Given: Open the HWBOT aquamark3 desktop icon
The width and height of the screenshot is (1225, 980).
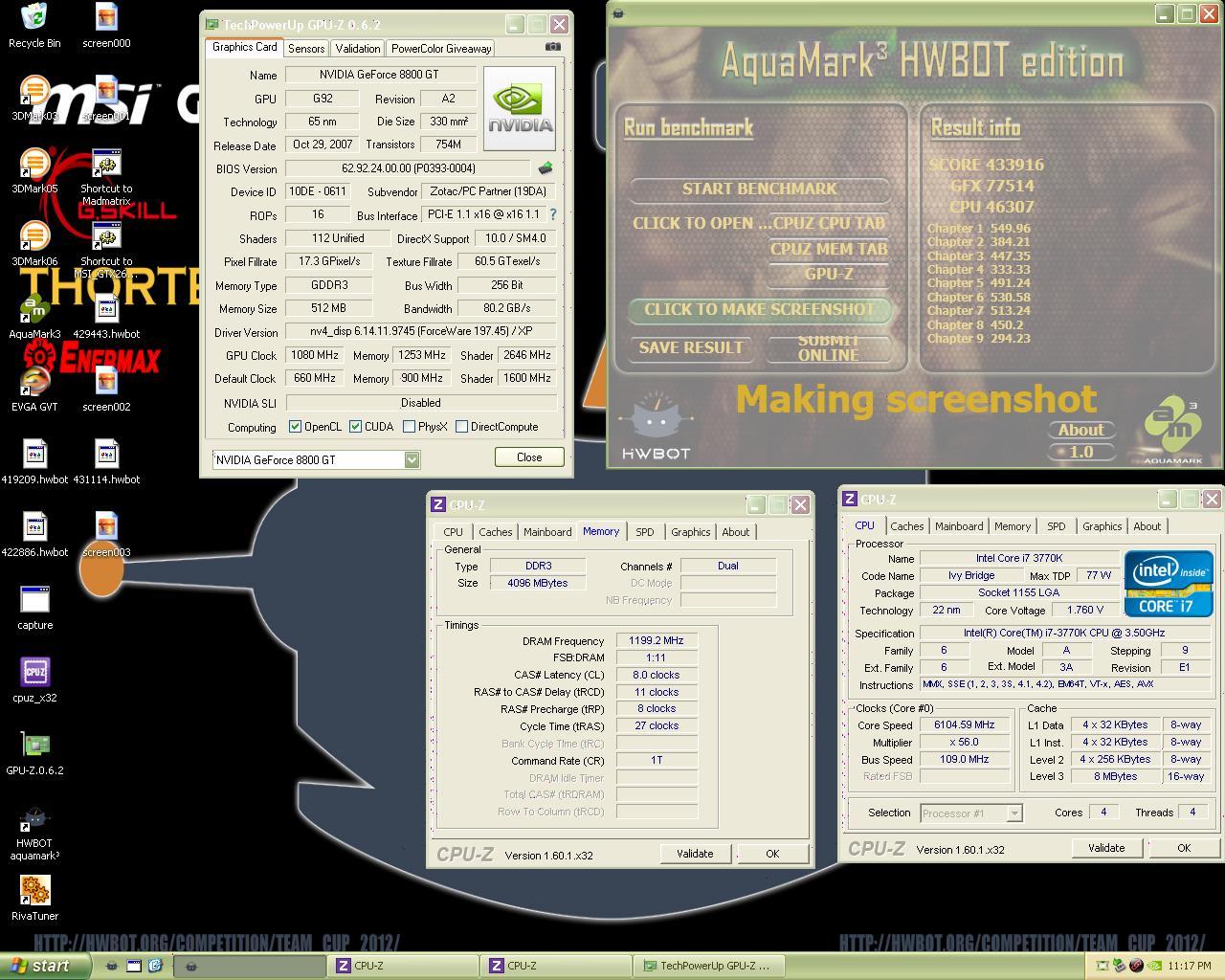Looking at the screenshot, I should click(x=34, y=833).
